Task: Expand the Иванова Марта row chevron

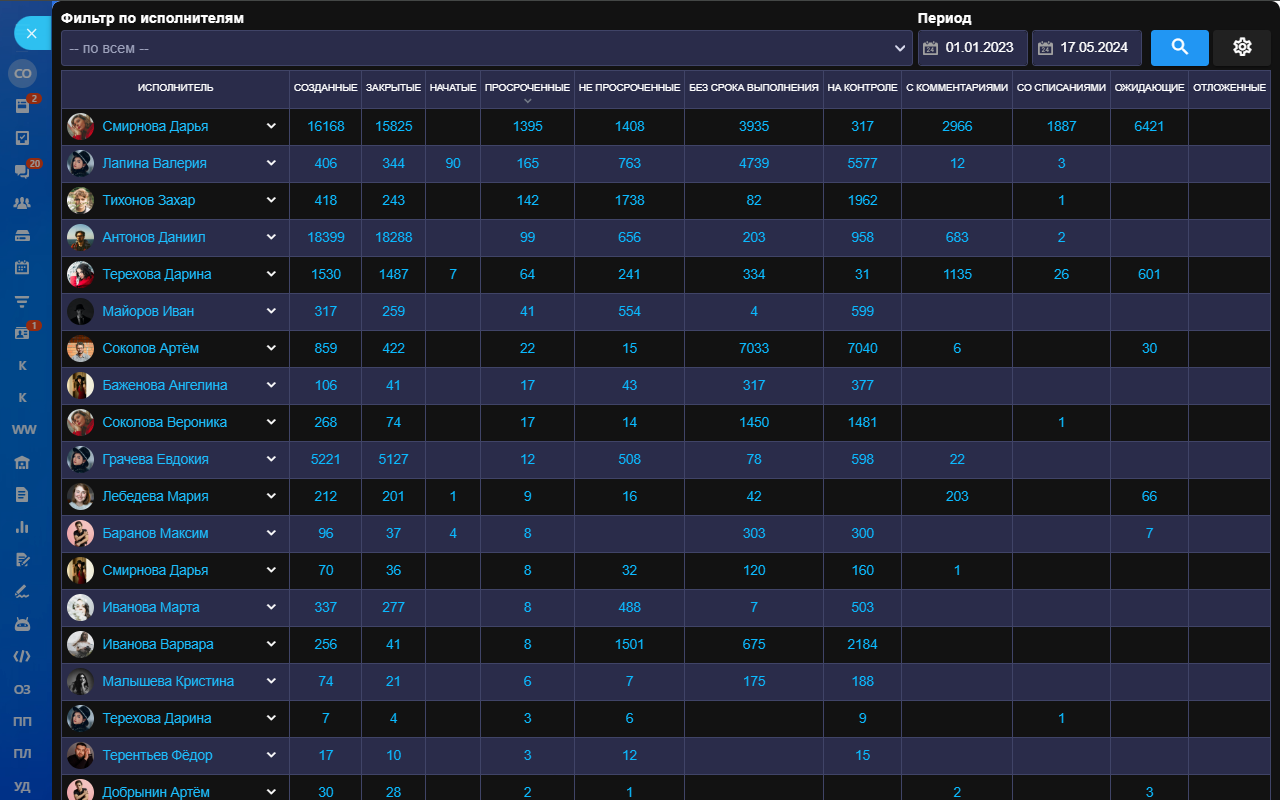Action: coord(271,607)
